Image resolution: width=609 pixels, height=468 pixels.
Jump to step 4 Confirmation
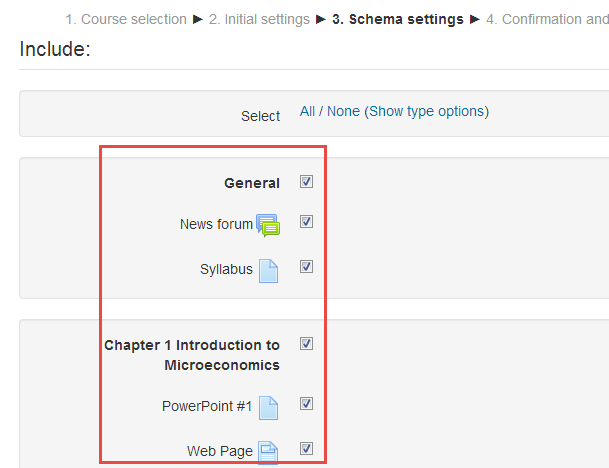coord(547,19)
